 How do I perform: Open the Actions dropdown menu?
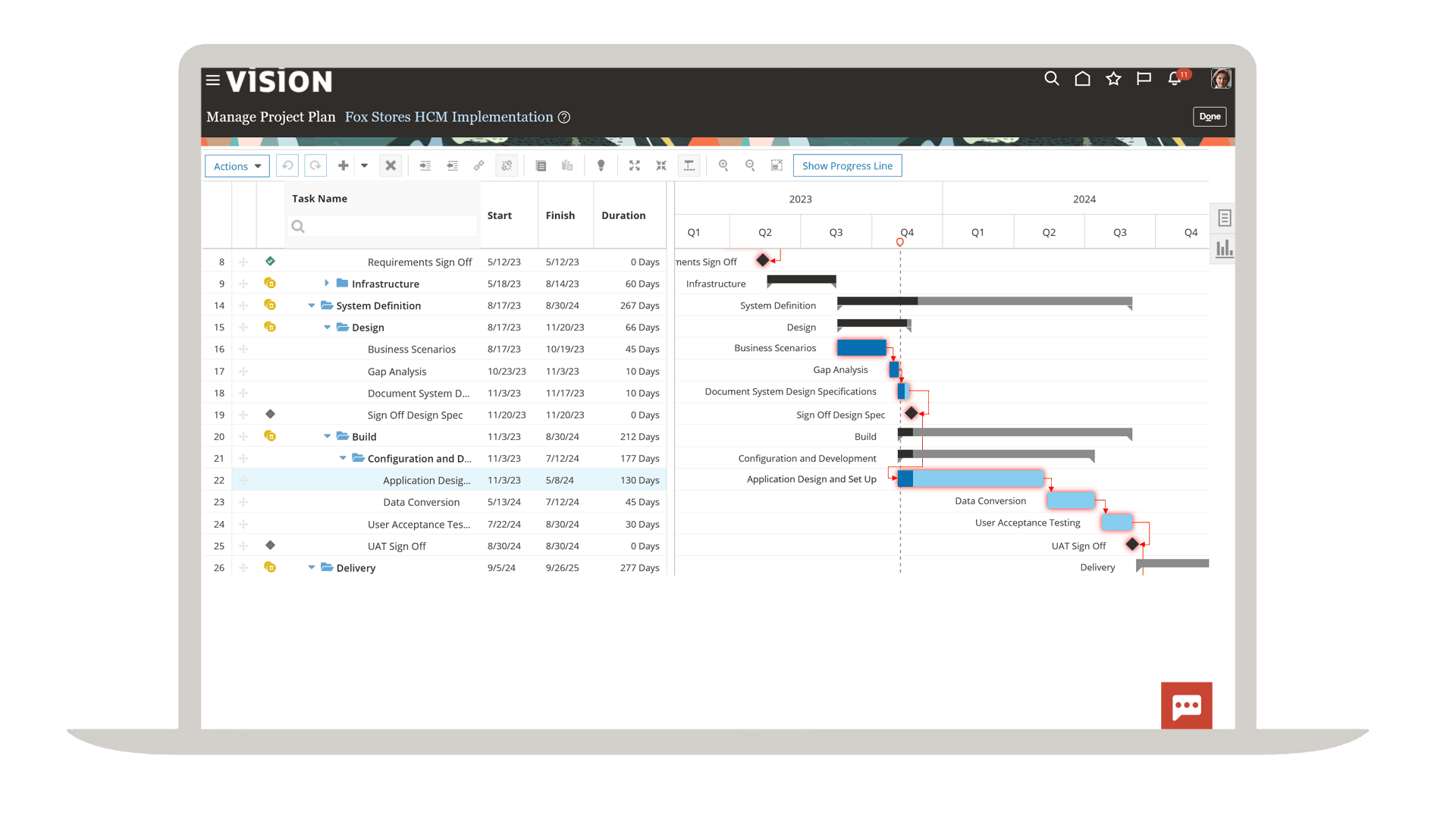click(237, 166)
